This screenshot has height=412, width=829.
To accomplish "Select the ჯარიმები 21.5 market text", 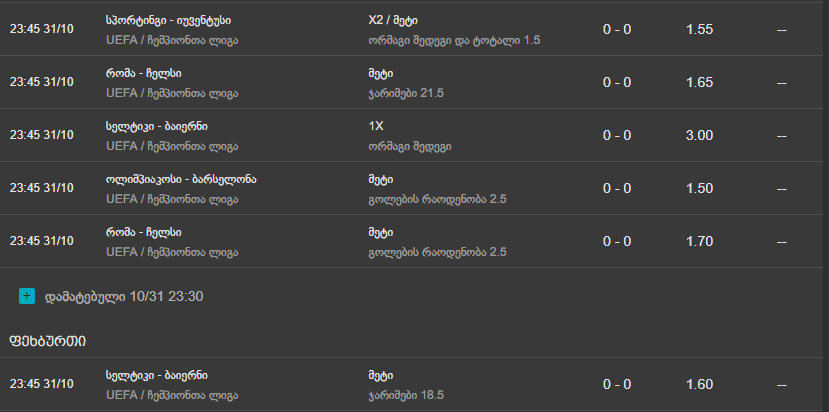I will click(x=406, y=92).
